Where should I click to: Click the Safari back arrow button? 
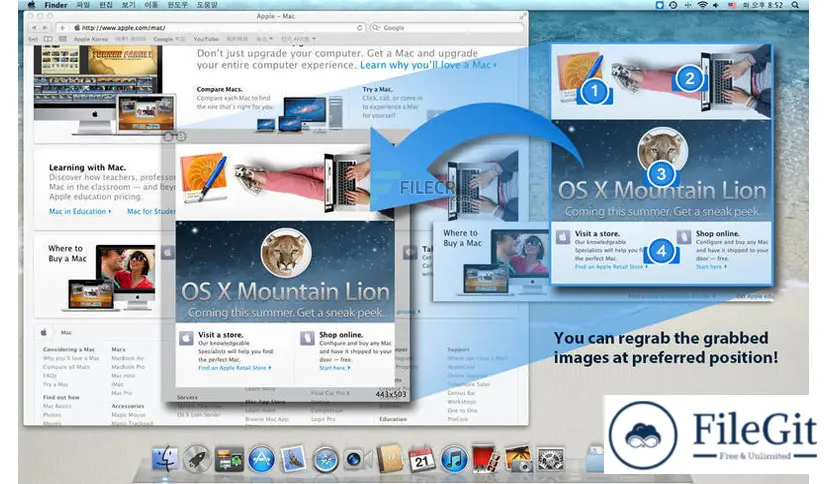pos(34,27)
